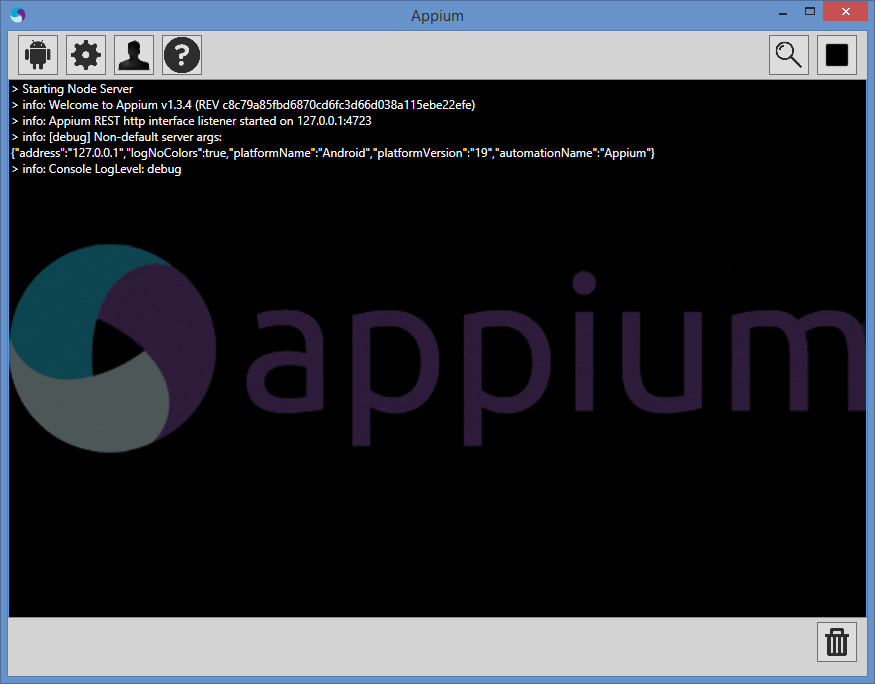875x684 pixels.
Task: Clear the log with trash can icon
Action: 836,642
